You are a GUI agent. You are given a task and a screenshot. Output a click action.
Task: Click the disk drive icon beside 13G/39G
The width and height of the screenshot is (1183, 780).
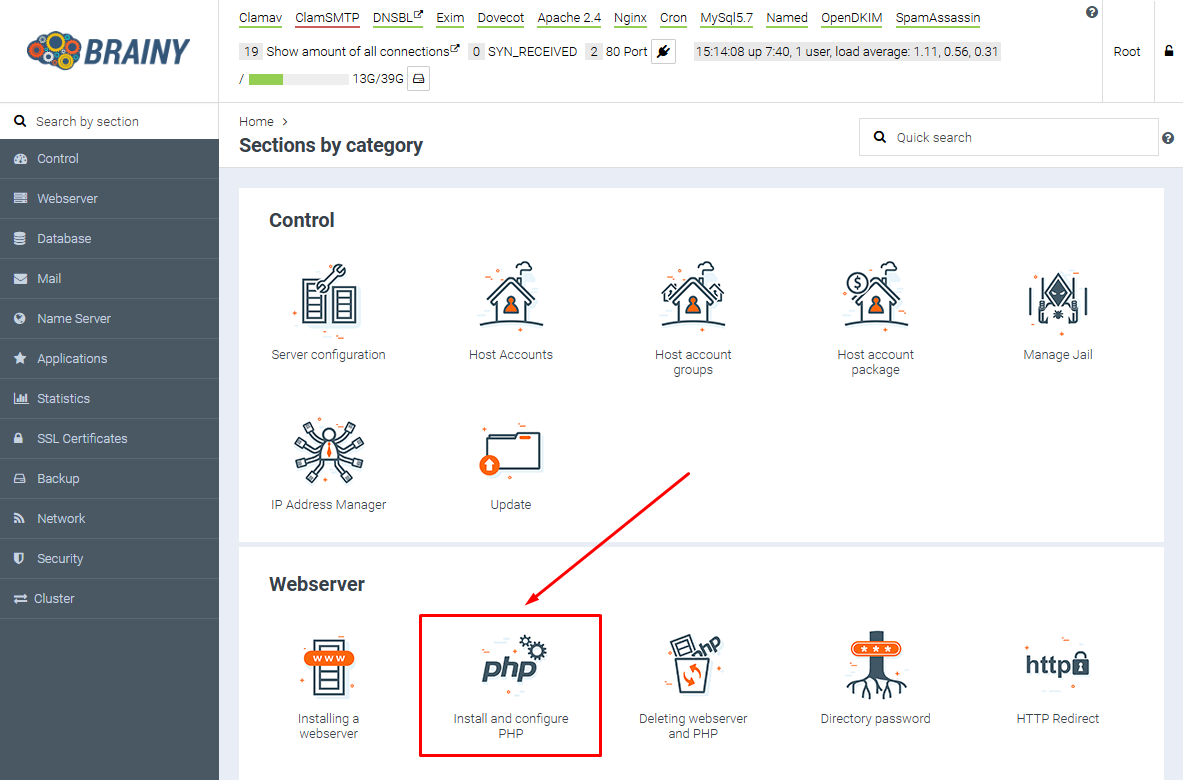click(419, 78)
